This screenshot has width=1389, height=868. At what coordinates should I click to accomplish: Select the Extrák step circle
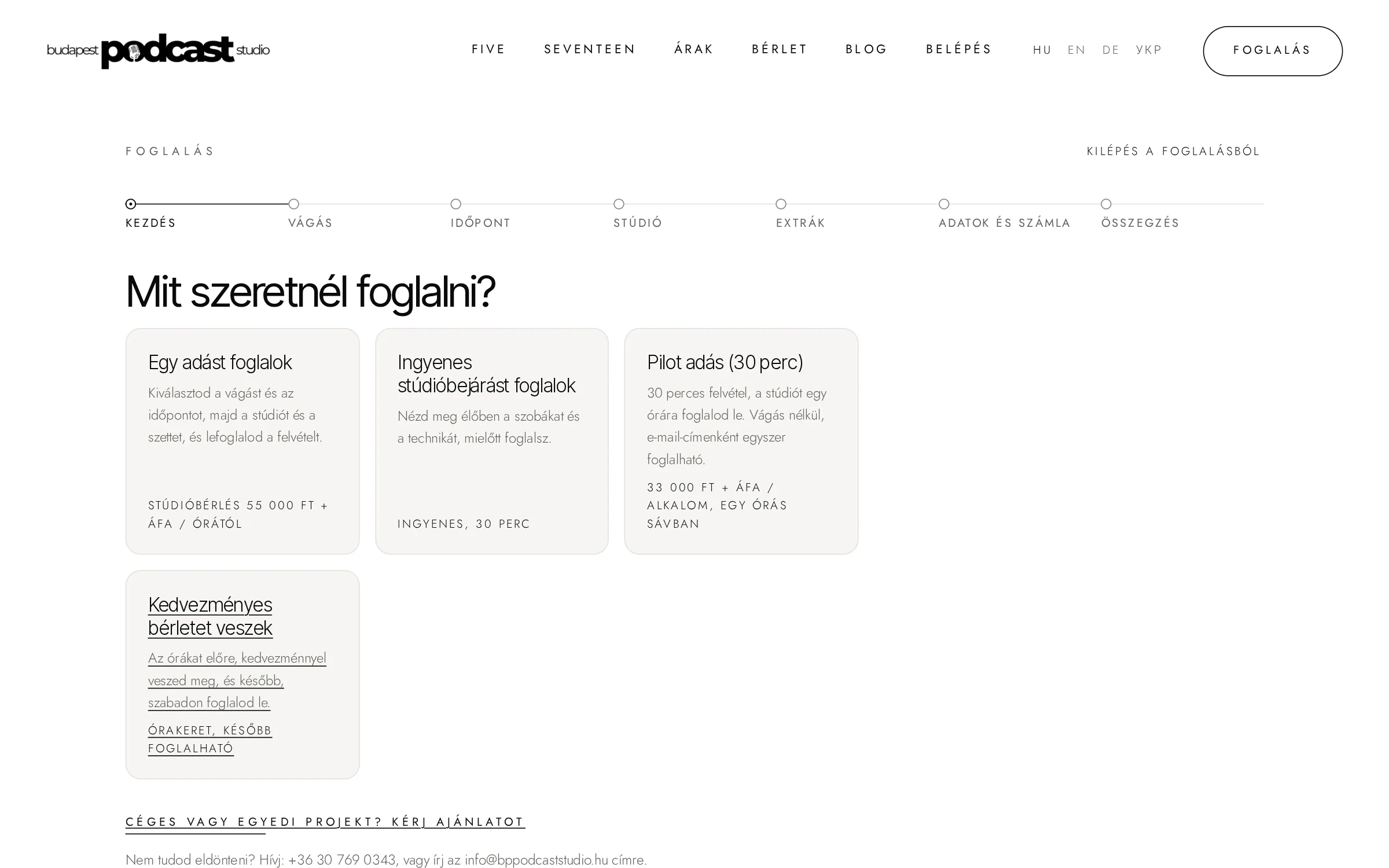pyautogui.click(x=781, y=204)
